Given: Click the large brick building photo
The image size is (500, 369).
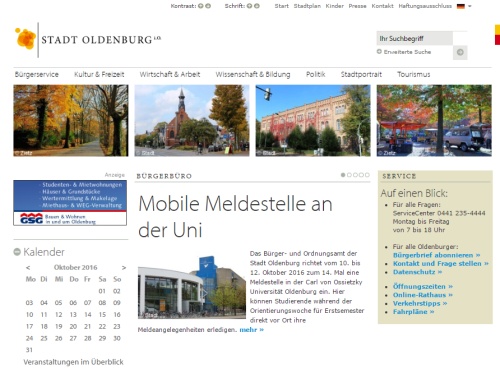Looking at the screenshot, I should tap(313, 120).
